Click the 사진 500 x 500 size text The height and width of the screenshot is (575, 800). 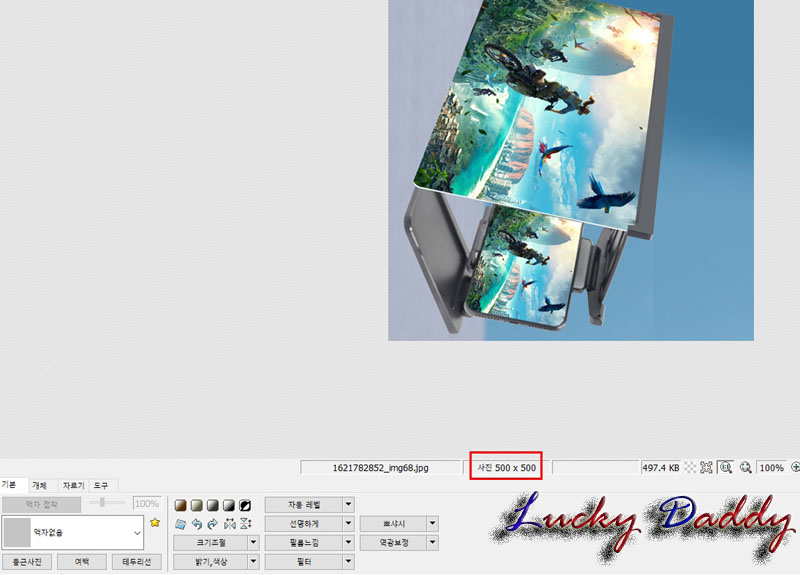coord(506,467)
